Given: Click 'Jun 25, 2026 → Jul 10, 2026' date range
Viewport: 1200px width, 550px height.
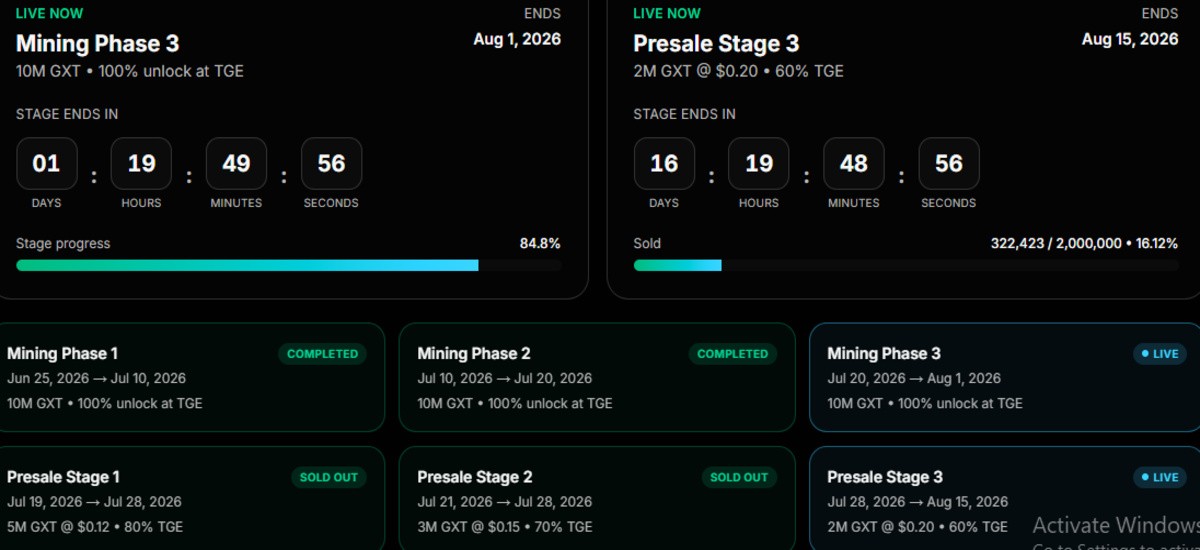Looking at the screenshot, I should [x=96, y=379].
